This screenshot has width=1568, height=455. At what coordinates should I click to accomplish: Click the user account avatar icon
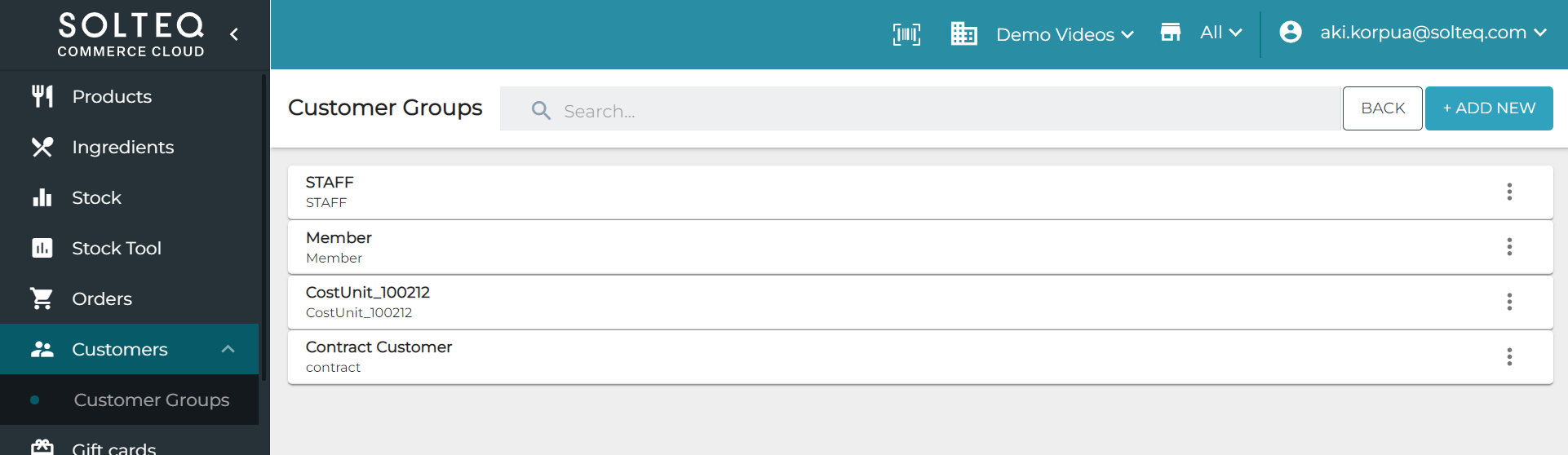1291,33
